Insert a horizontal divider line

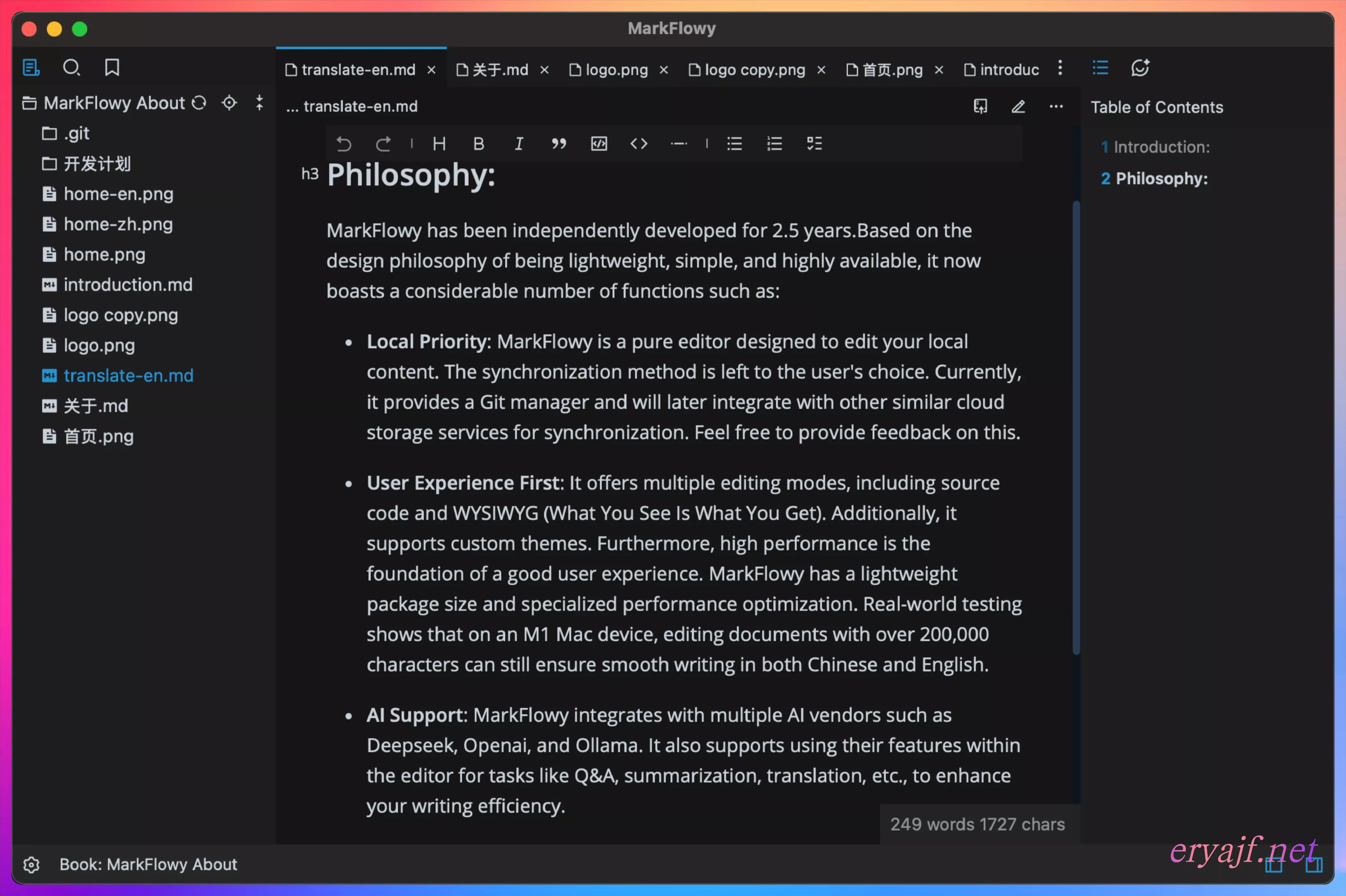coord(679,144)
